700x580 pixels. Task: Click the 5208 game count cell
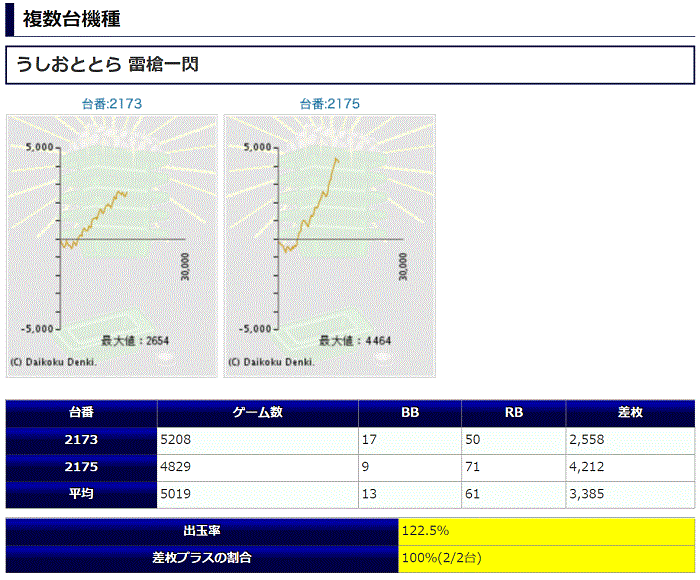point(258,440)
